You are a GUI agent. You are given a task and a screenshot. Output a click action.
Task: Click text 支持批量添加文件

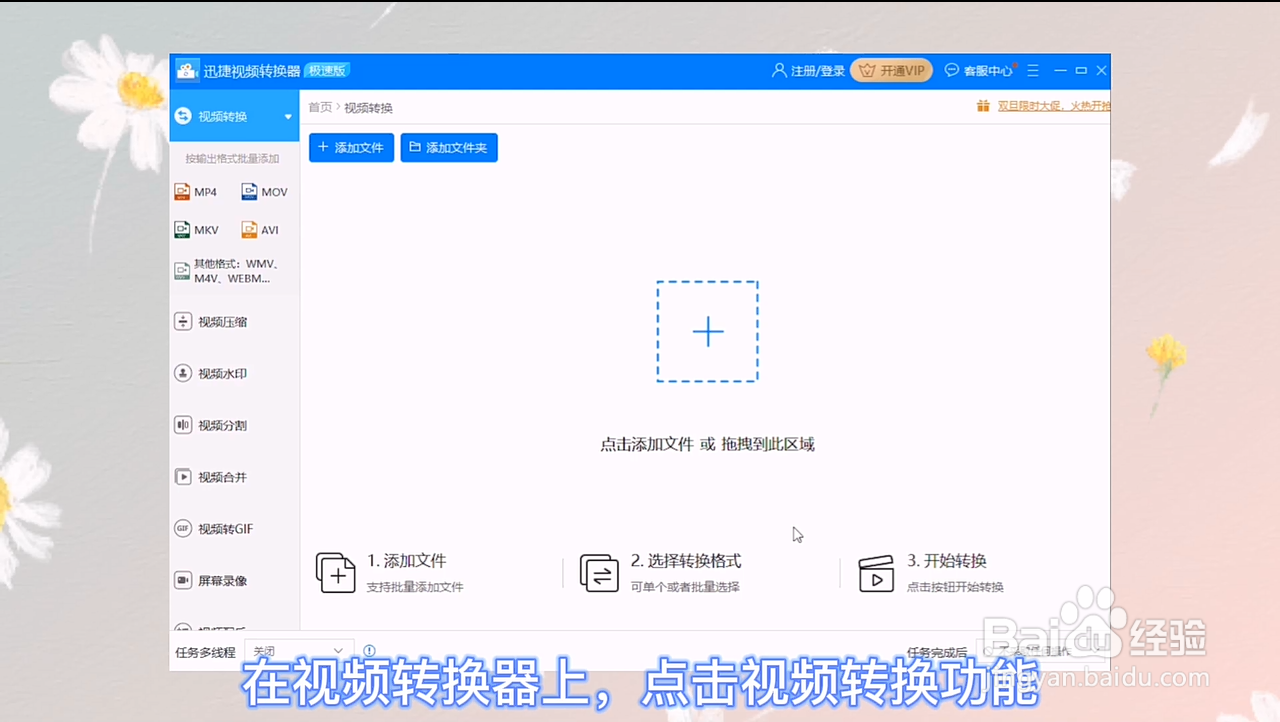pos(415,587)
